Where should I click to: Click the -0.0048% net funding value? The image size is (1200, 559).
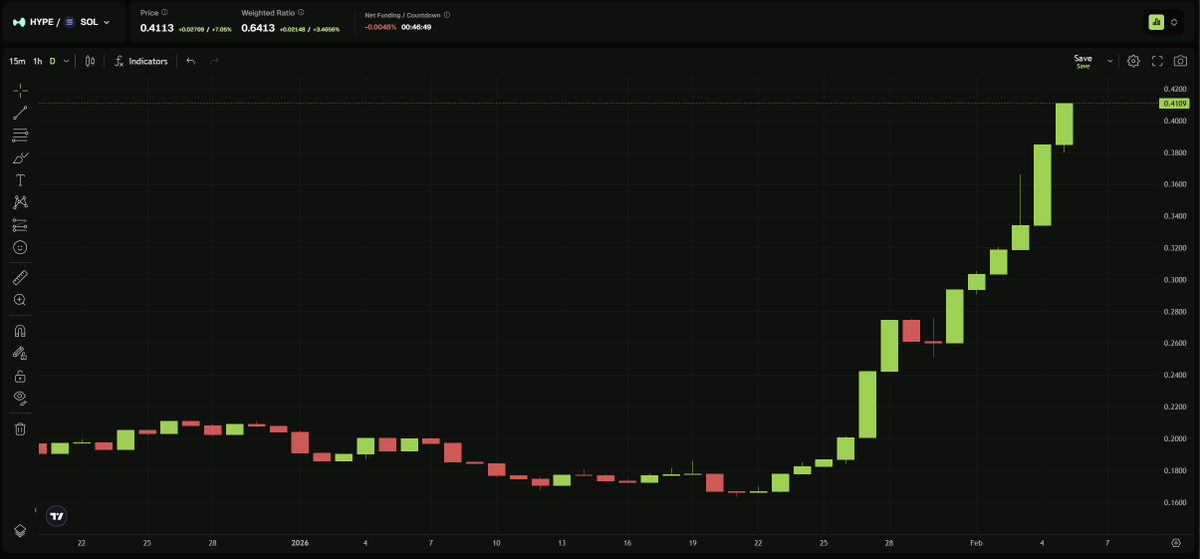[381, 27]
